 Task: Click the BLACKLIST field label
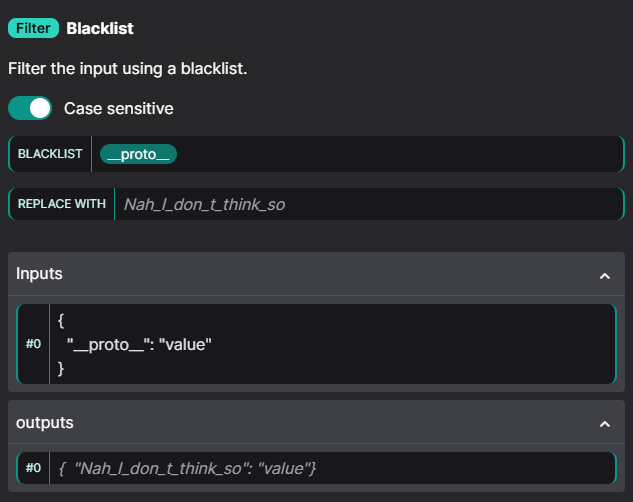pyautogui.click(x=50, y=154)
